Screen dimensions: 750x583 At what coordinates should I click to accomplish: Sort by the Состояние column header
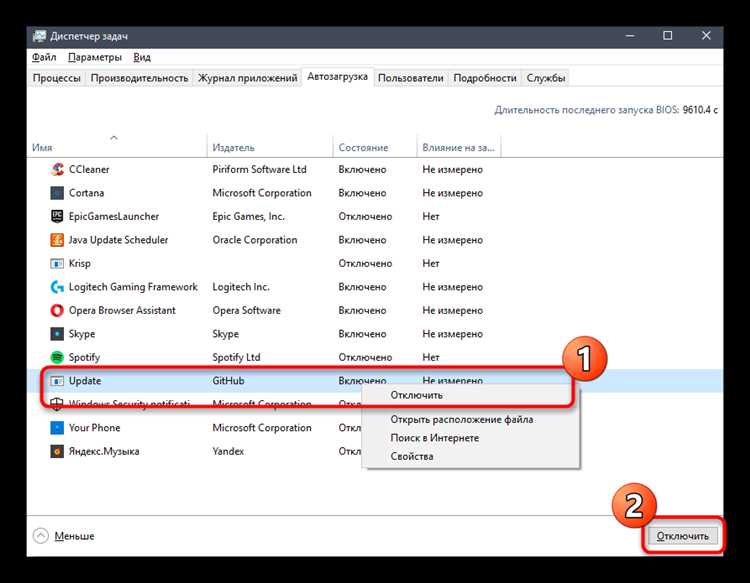[x=375, y=147]
